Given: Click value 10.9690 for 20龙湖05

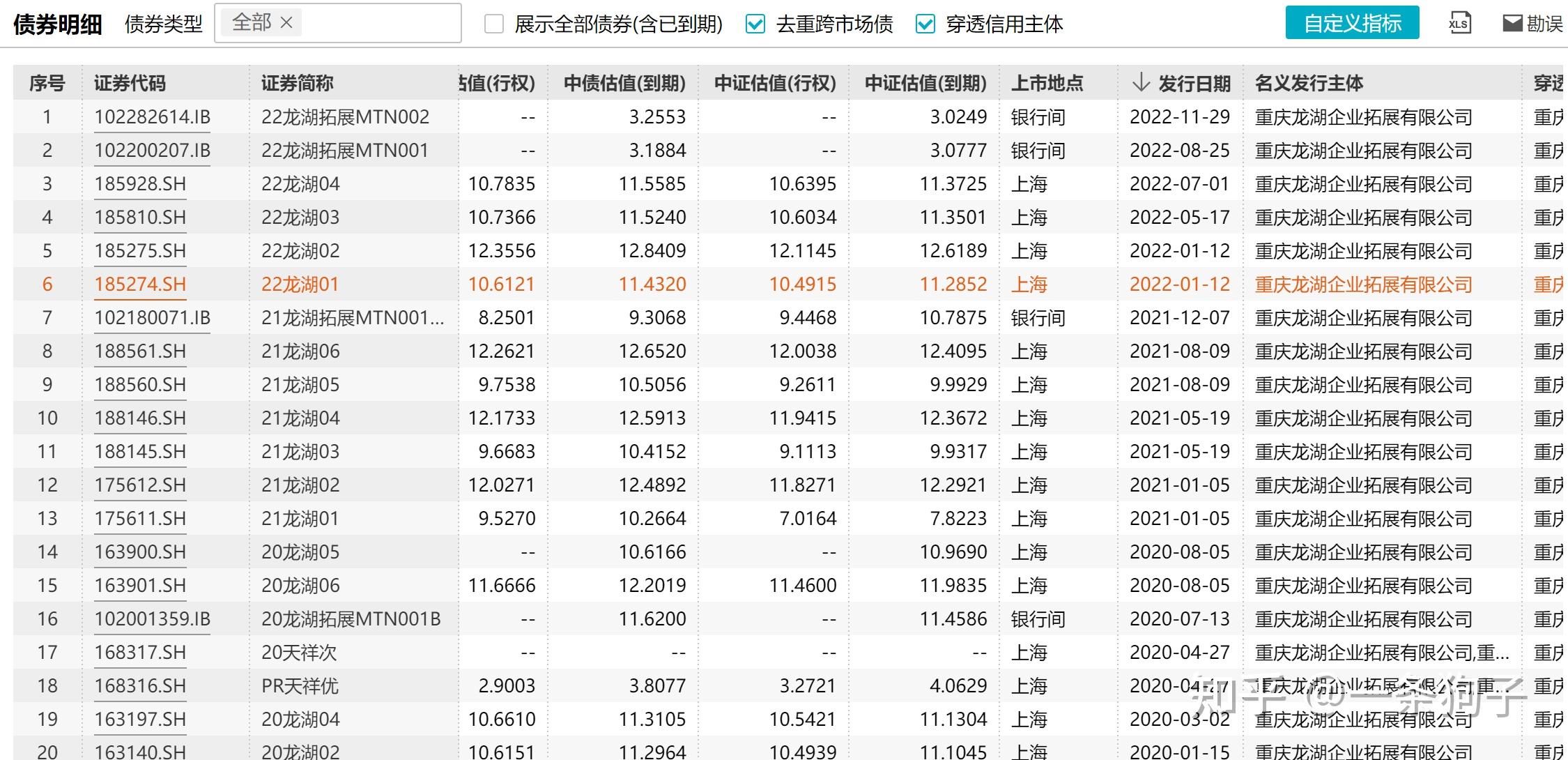Looking at the screenshot, I should [x=953, y=552].
